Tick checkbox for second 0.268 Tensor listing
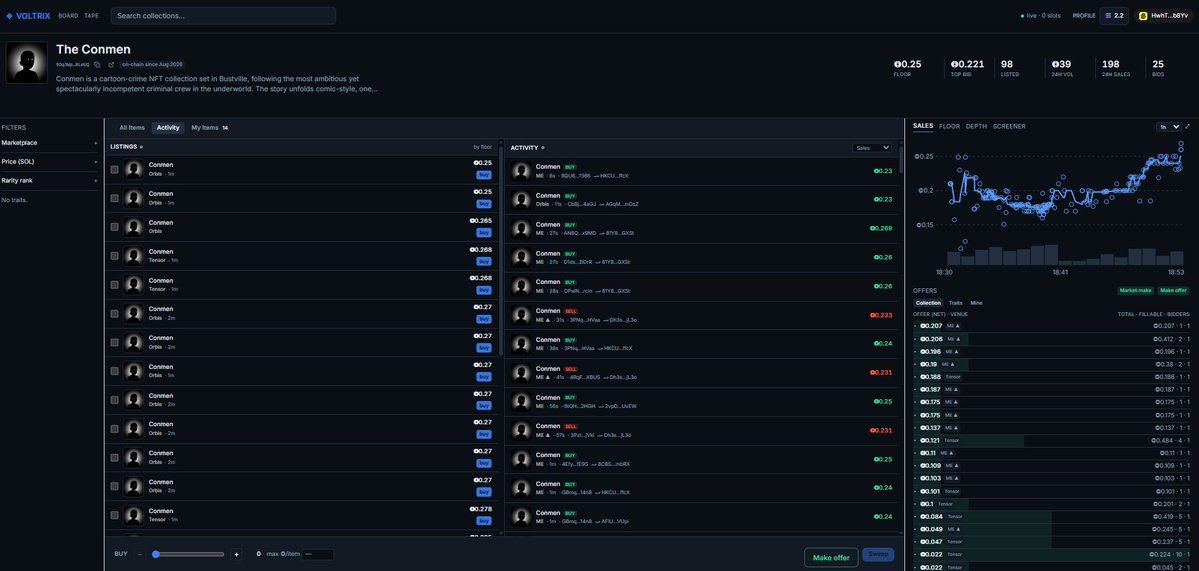Viewport: 1199px width, 571px height. click(115, 284)
